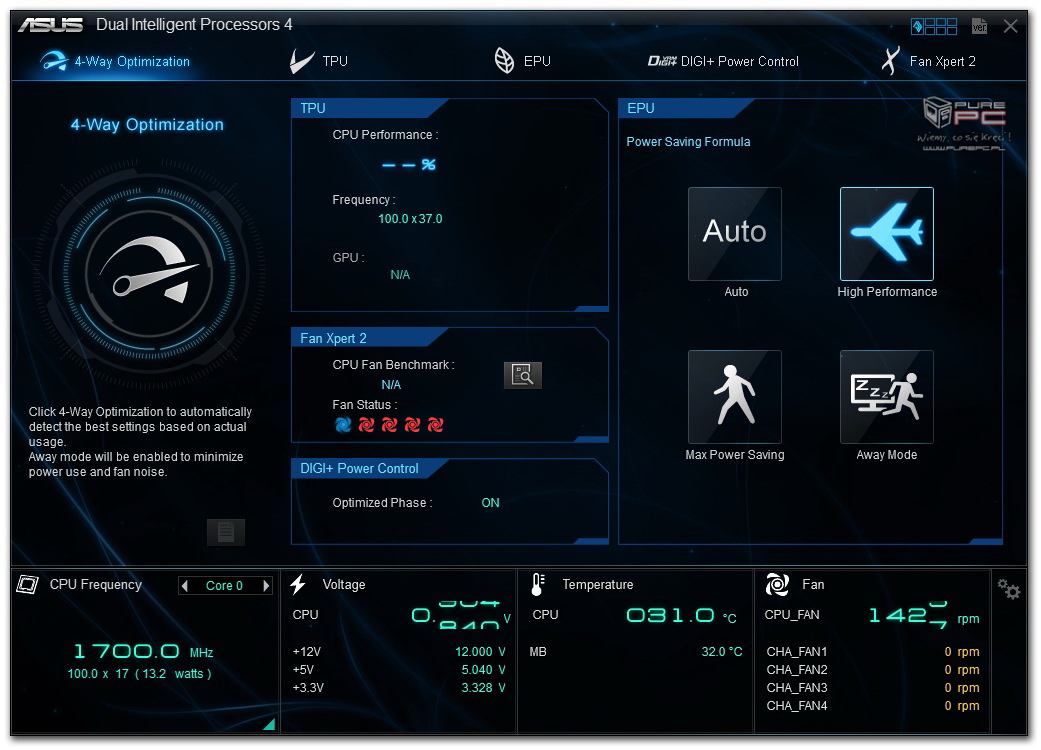This screenshot has height=750, width=1041.
Task: Click the version info 'ver.' icon
Action: [x=980, y=27]
